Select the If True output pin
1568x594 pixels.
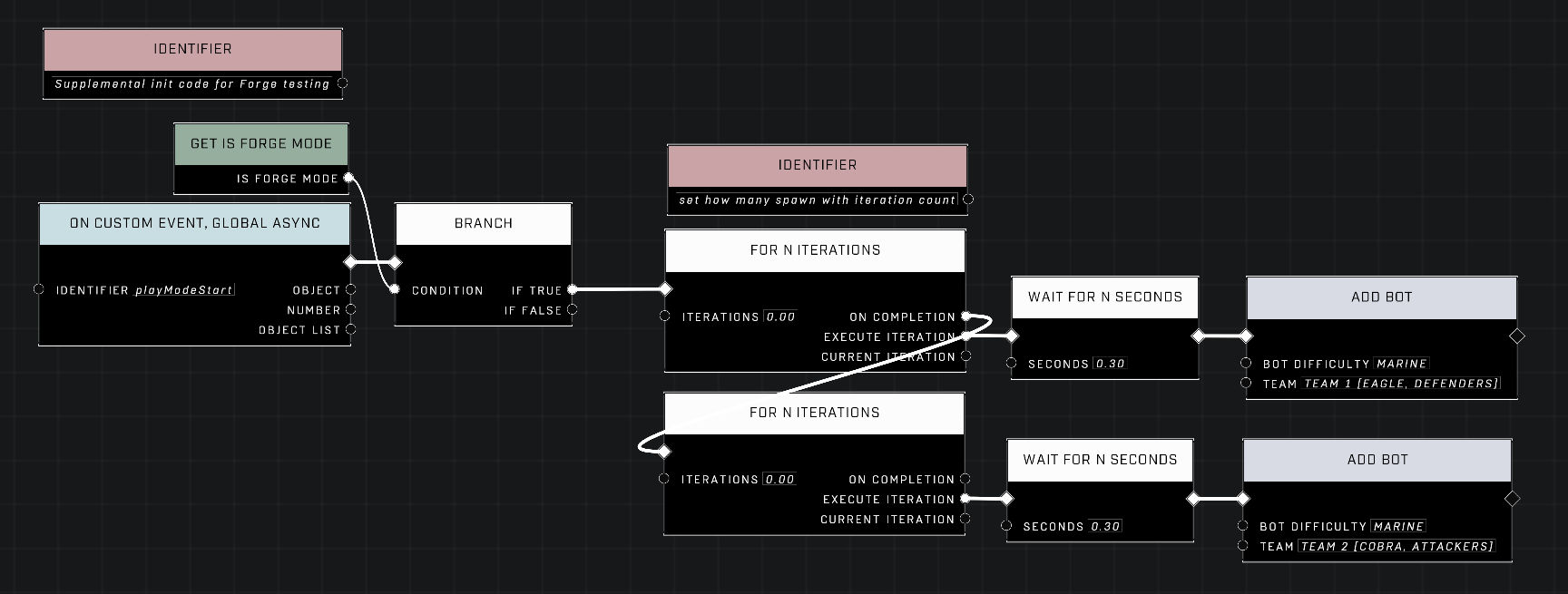[572, 290]
